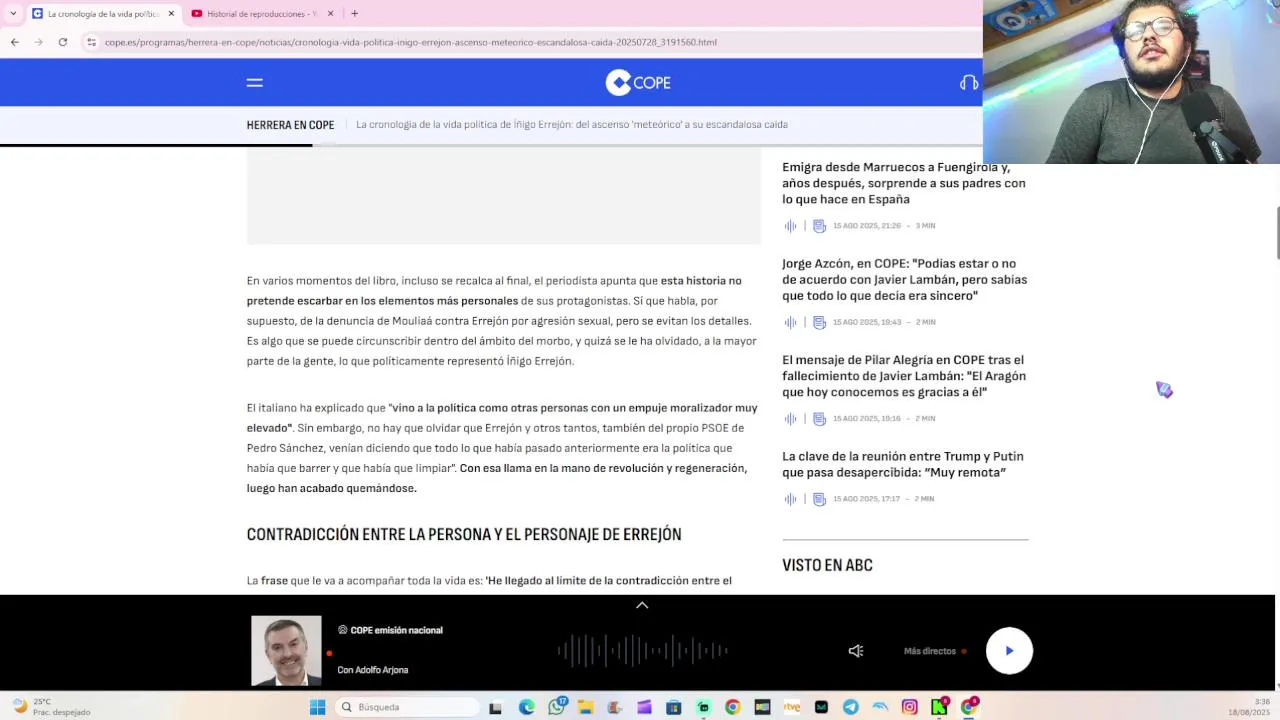The image size is (1280, 720).
Task: Click the address bar URL
Action: (x=410, y=42)
